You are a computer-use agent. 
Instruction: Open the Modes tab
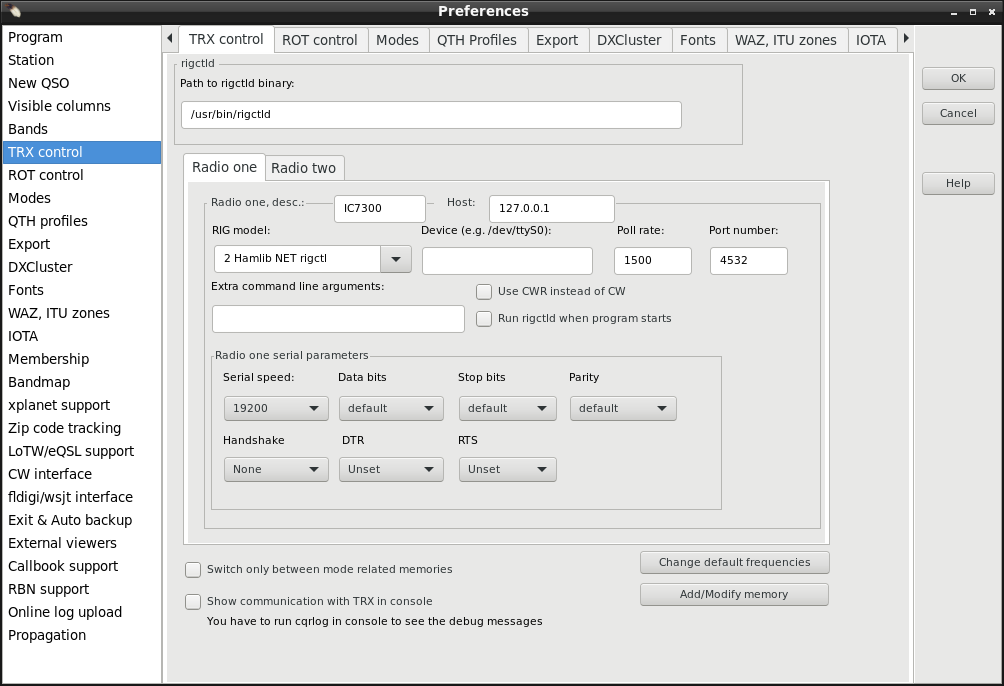[398, 40]
